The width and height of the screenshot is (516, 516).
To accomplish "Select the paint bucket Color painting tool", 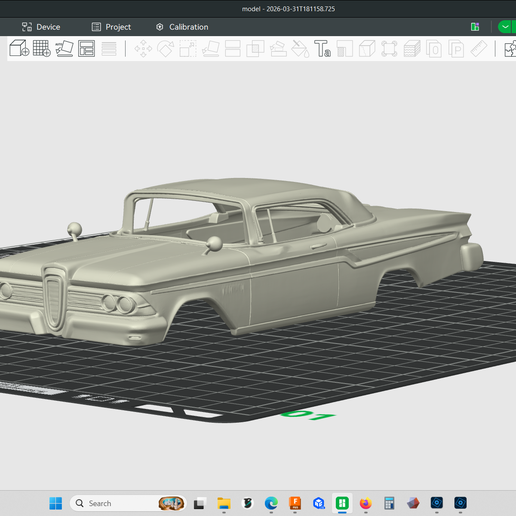I will pos(300,49).
